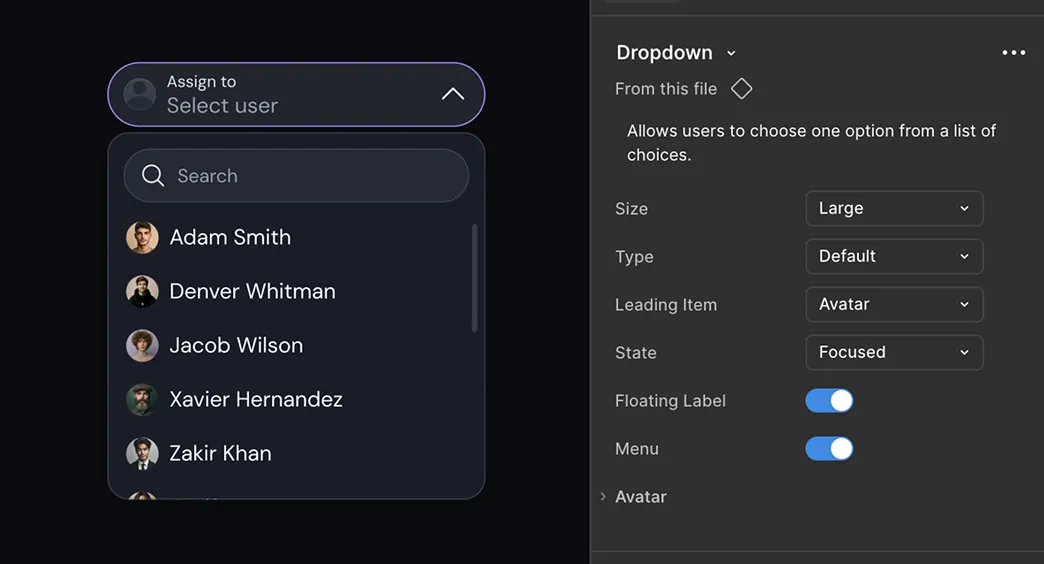The image size is (1044, 564).
Task: Click Denver Whitman's avatar picture
Action: [142, 292]
